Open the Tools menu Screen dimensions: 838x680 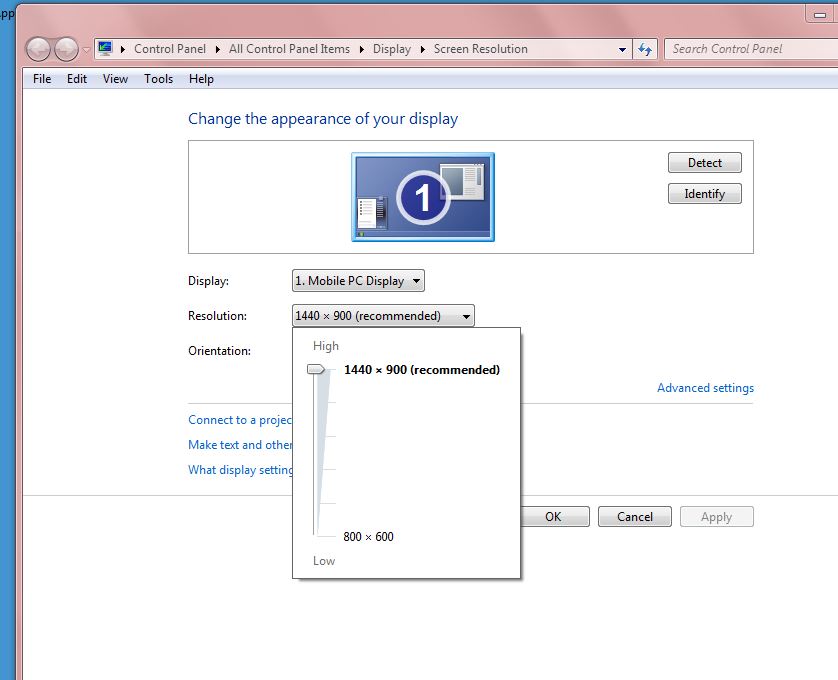click(x=158, y=79)
